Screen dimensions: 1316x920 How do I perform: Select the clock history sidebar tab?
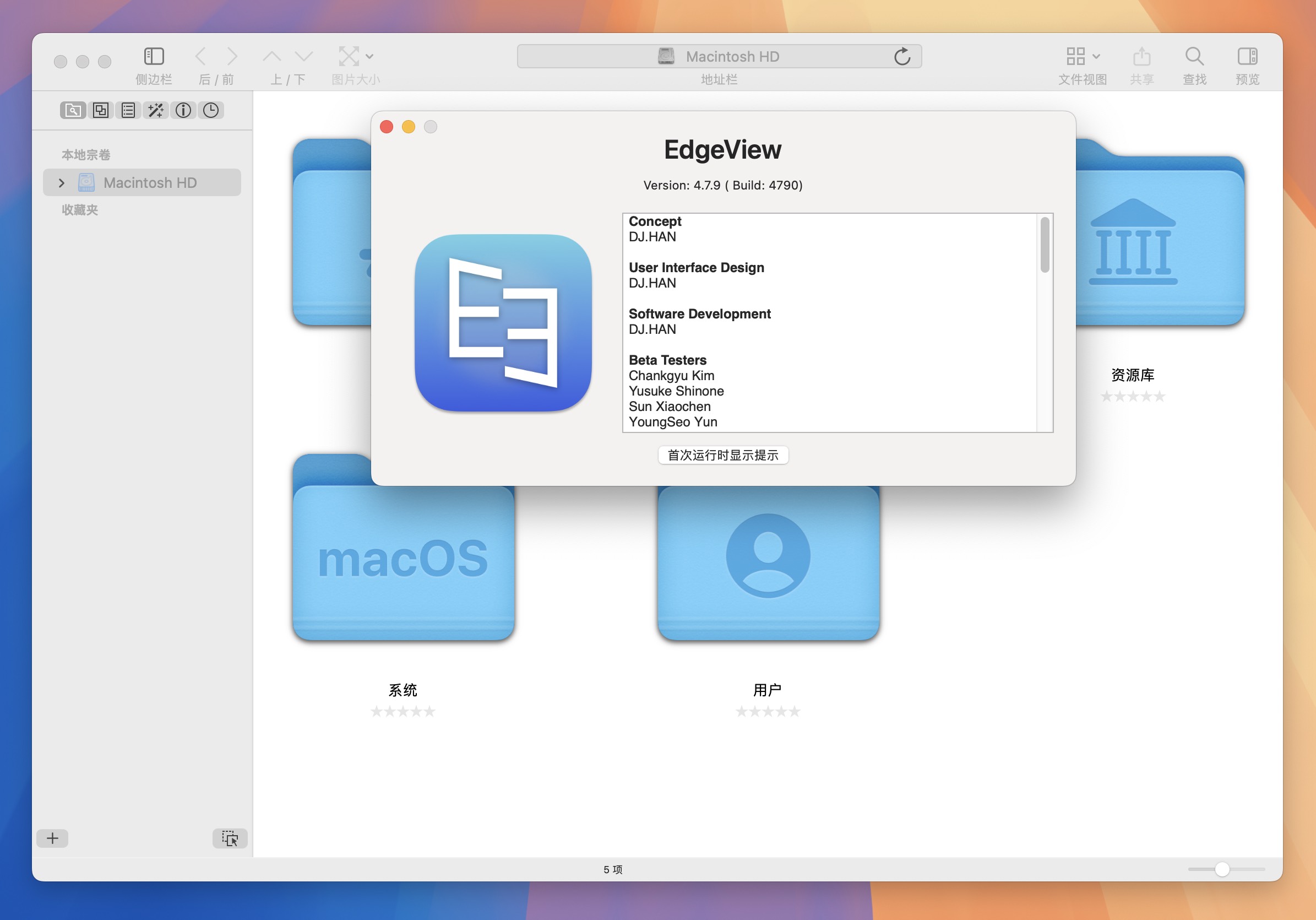pos(211,110)
